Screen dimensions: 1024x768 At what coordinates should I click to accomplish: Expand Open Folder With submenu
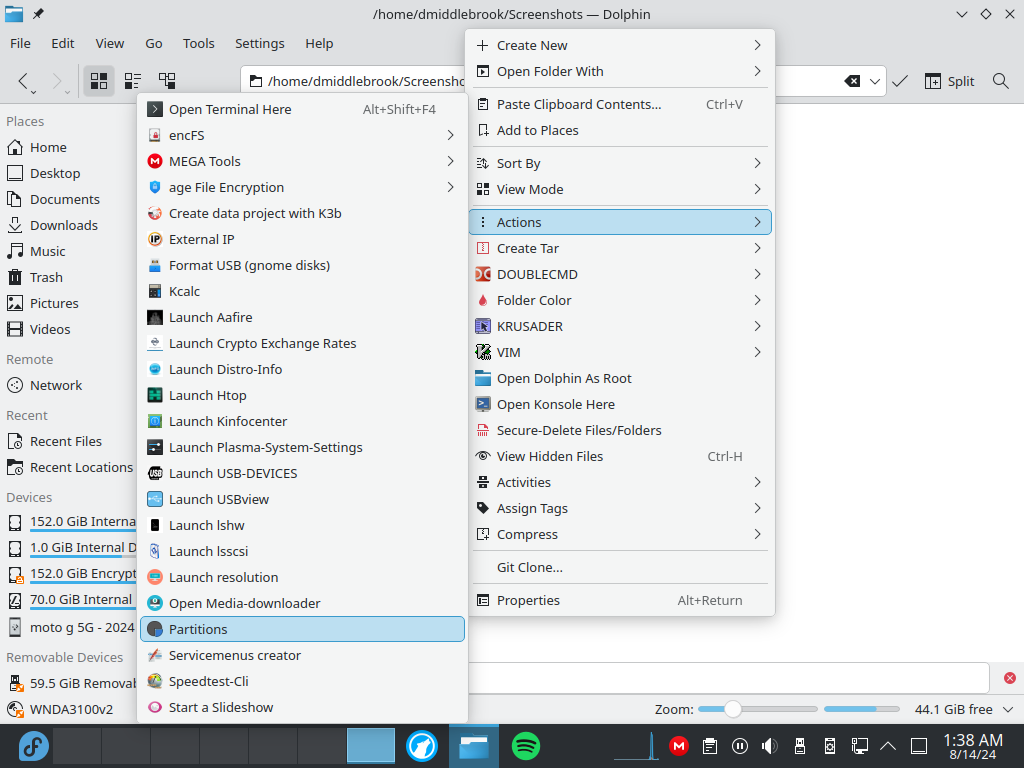(x=620, y=71)
